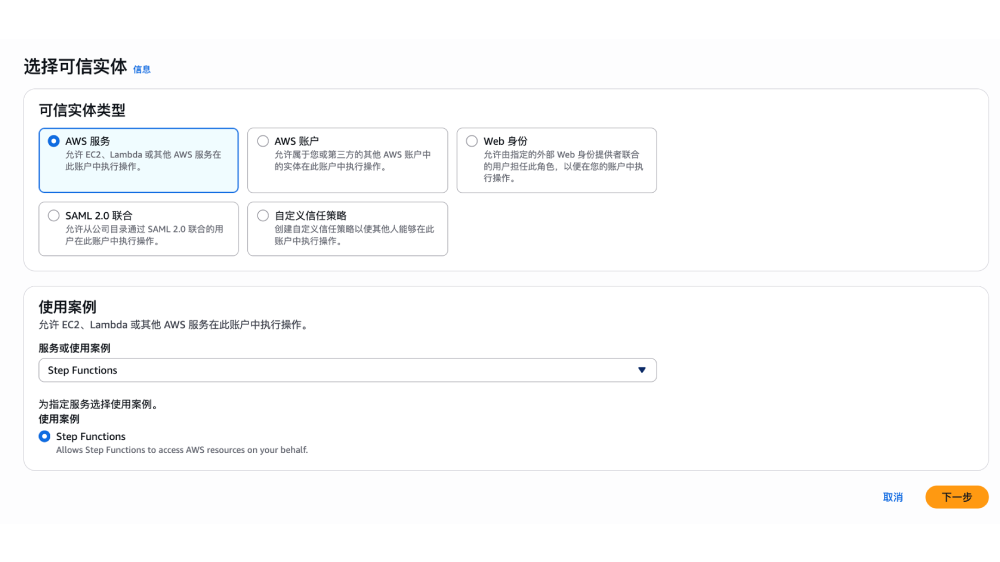Click the 选择可信实体 page heading
Image resolution: width=1000 pixels, height=562 pixels.
75,67
